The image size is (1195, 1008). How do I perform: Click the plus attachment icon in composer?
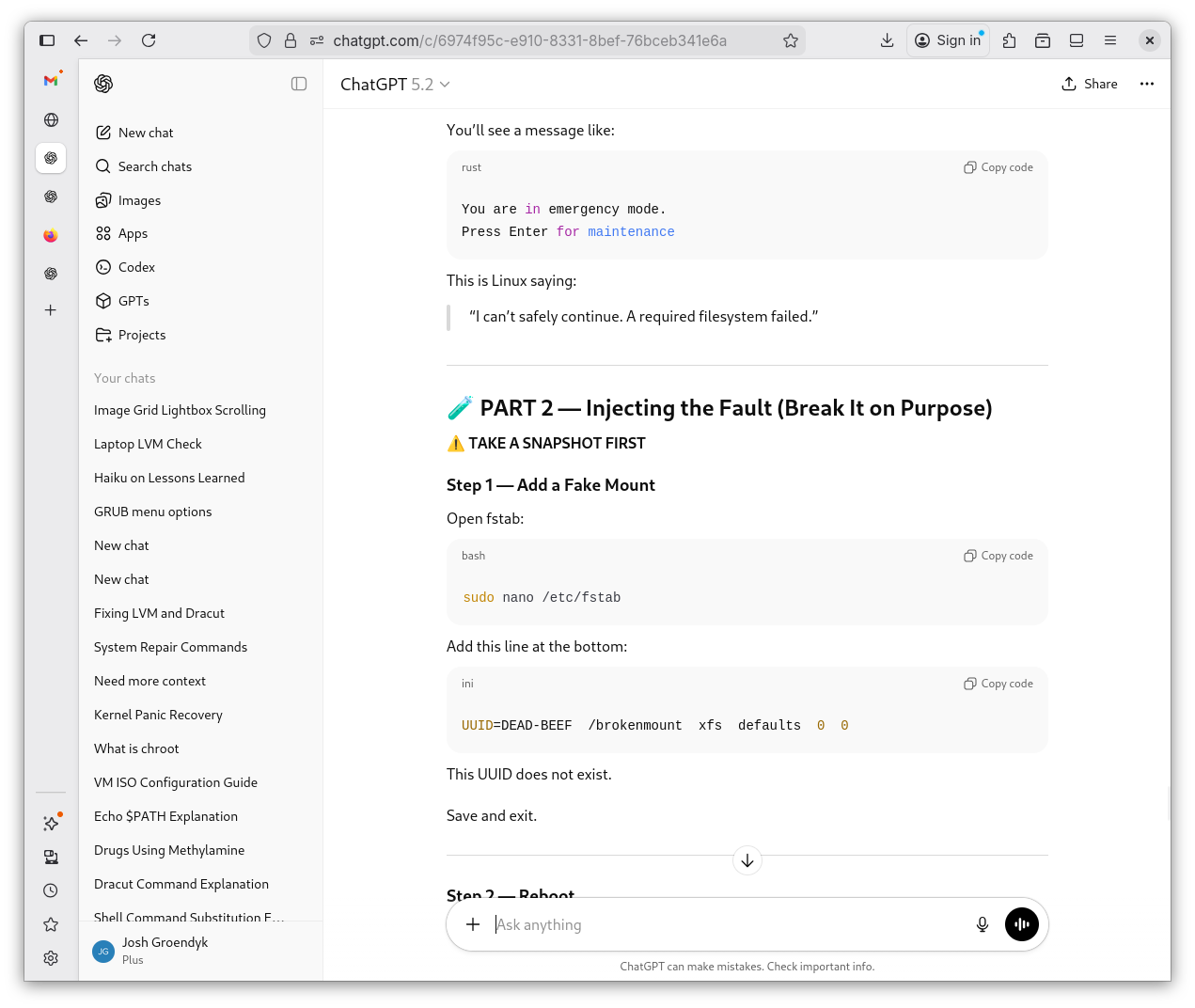coord(473,924)
